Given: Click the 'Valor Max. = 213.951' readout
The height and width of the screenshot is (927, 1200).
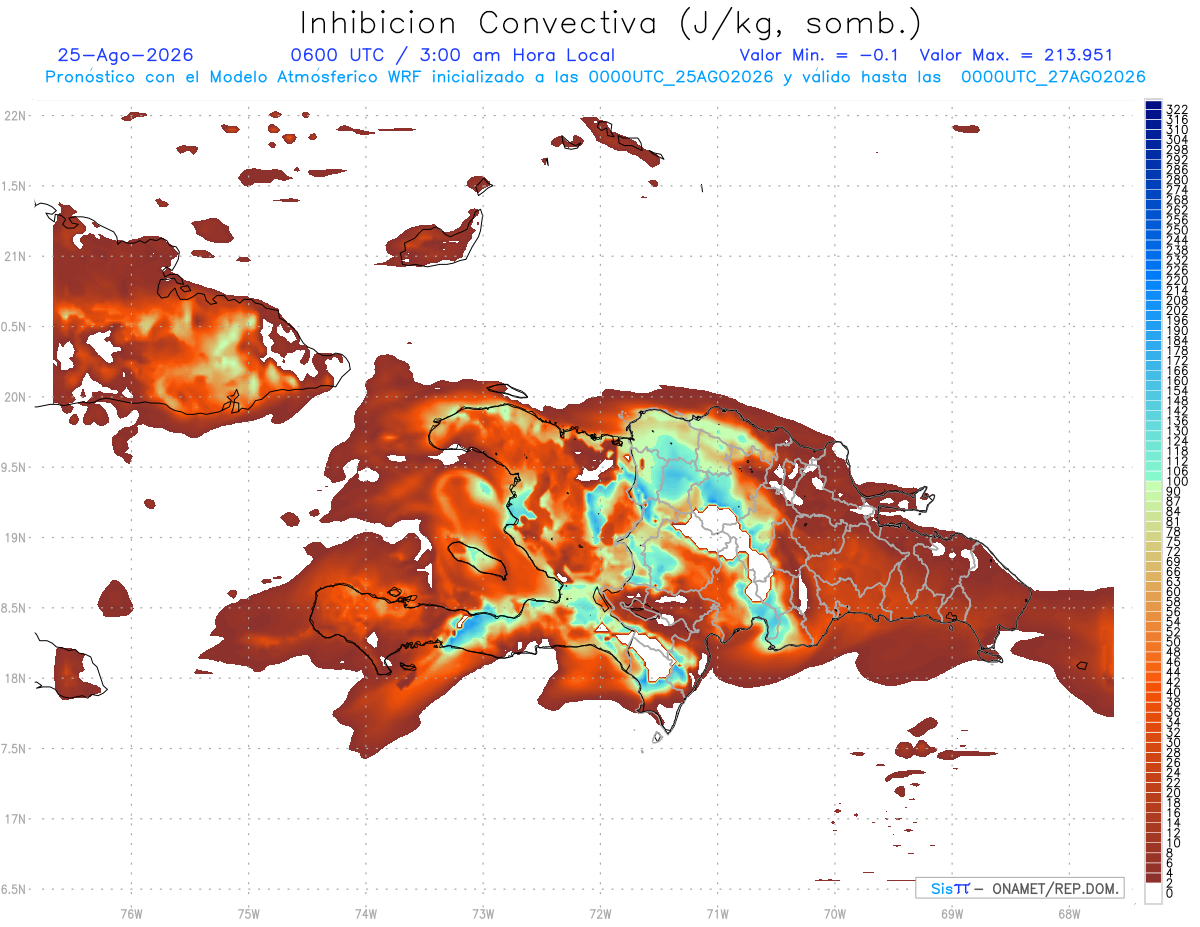Looking at the screenshot, I should point(1016,56).
